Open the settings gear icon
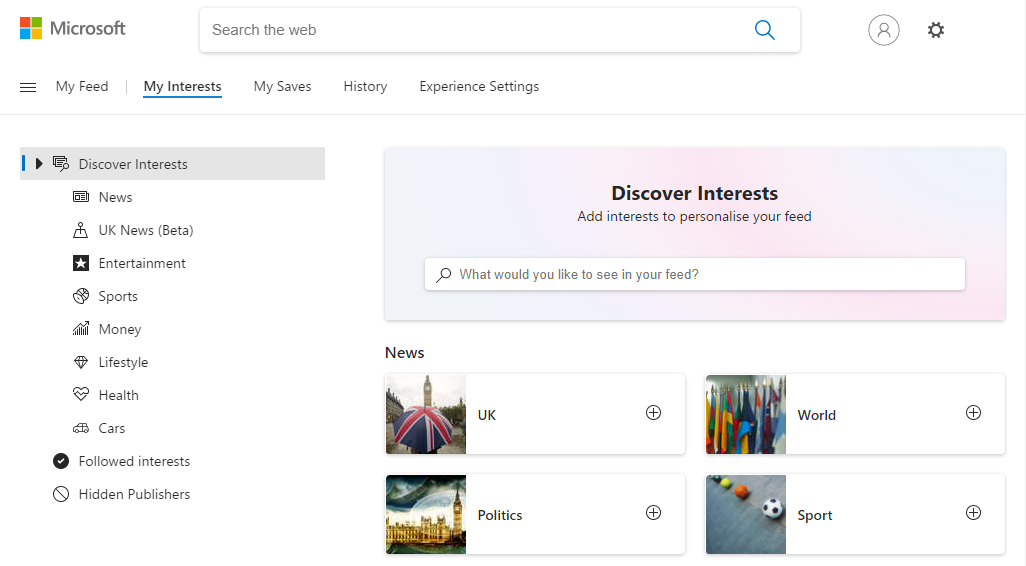1026x566 pixels. 935,30
